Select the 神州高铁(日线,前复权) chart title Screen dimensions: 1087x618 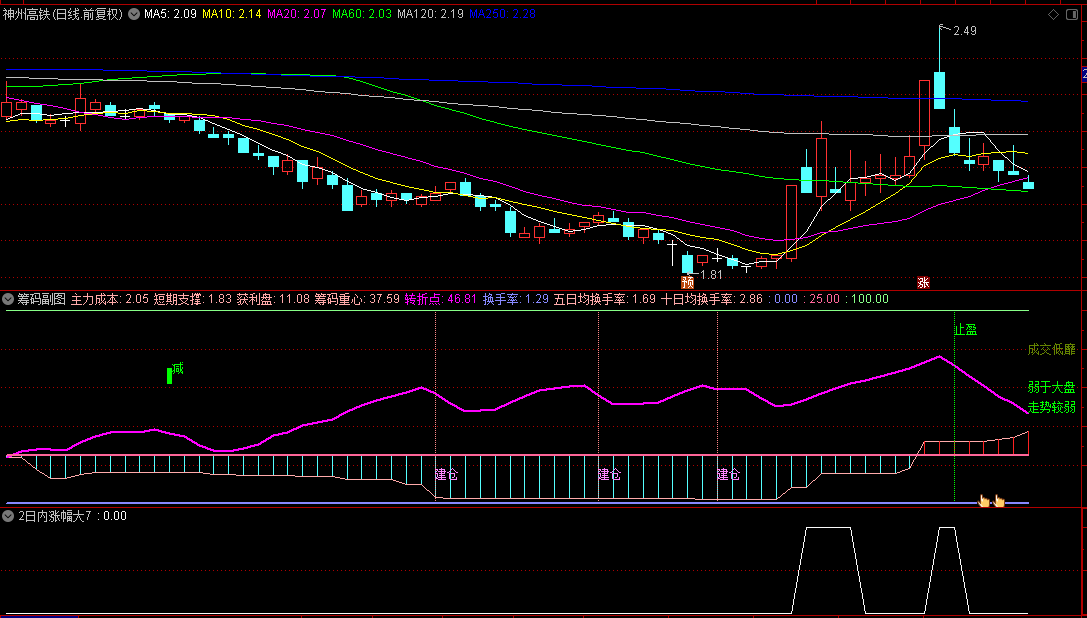coord(62,14)
